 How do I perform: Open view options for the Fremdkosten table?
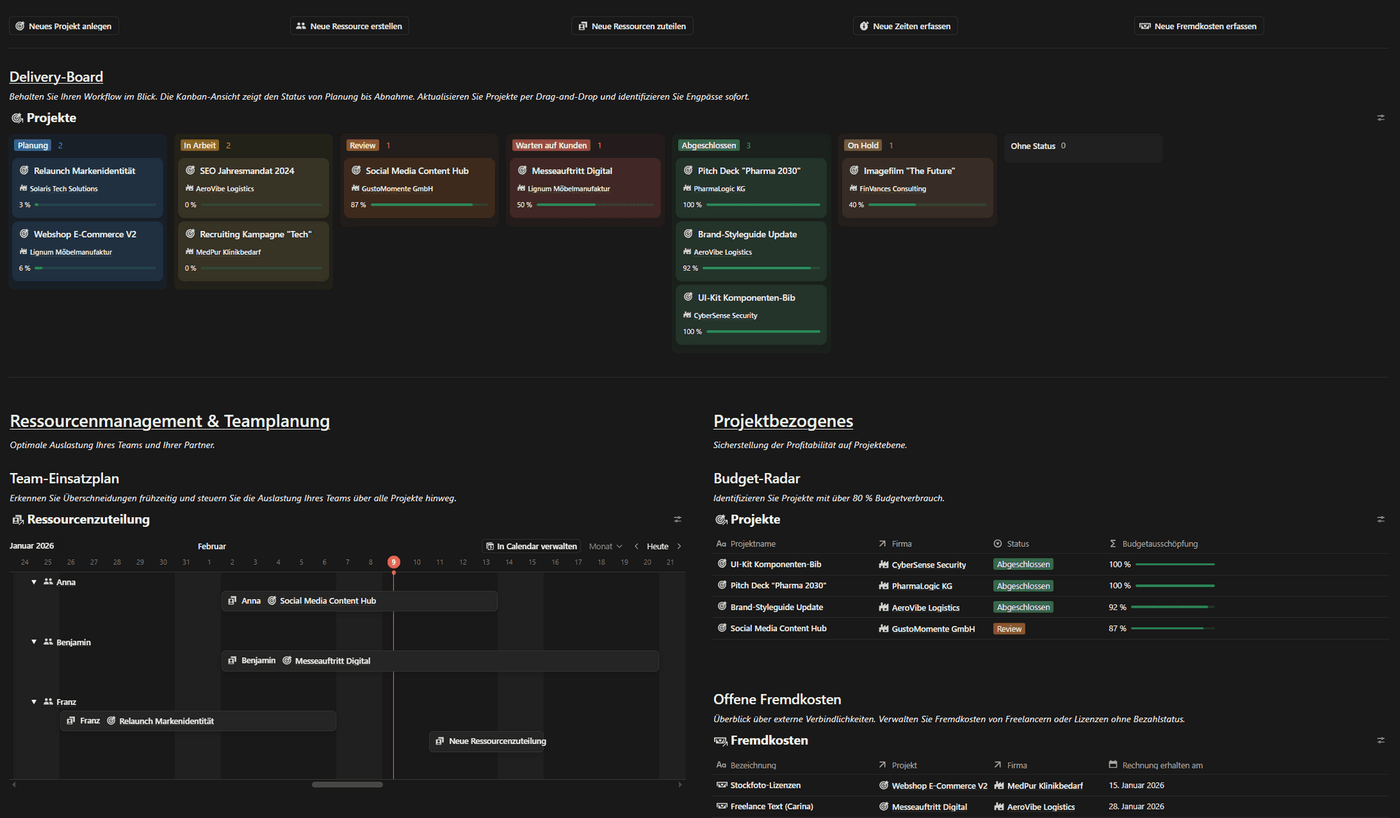point(1381,740)
